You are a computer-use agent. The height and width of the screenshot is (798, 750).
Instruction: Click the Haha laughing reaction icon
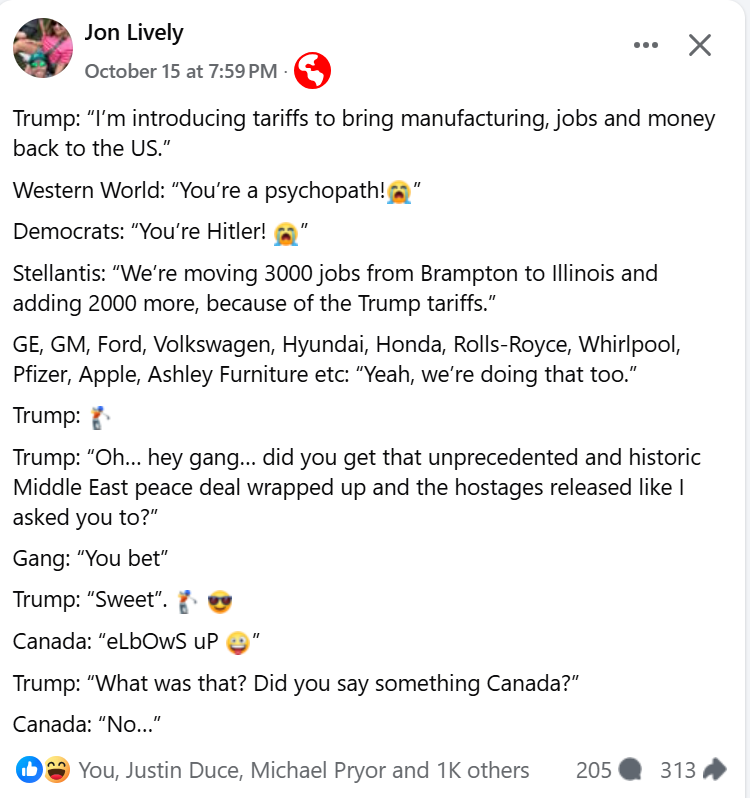(56, 769)
